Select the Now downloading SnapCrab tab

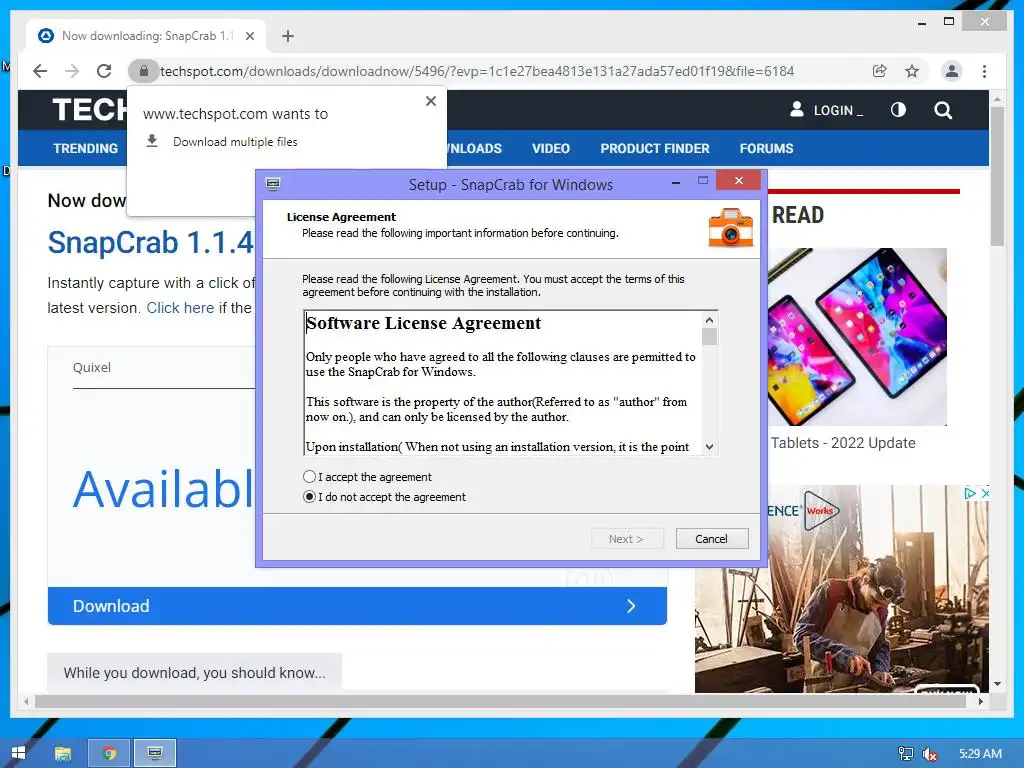point(146,36)
